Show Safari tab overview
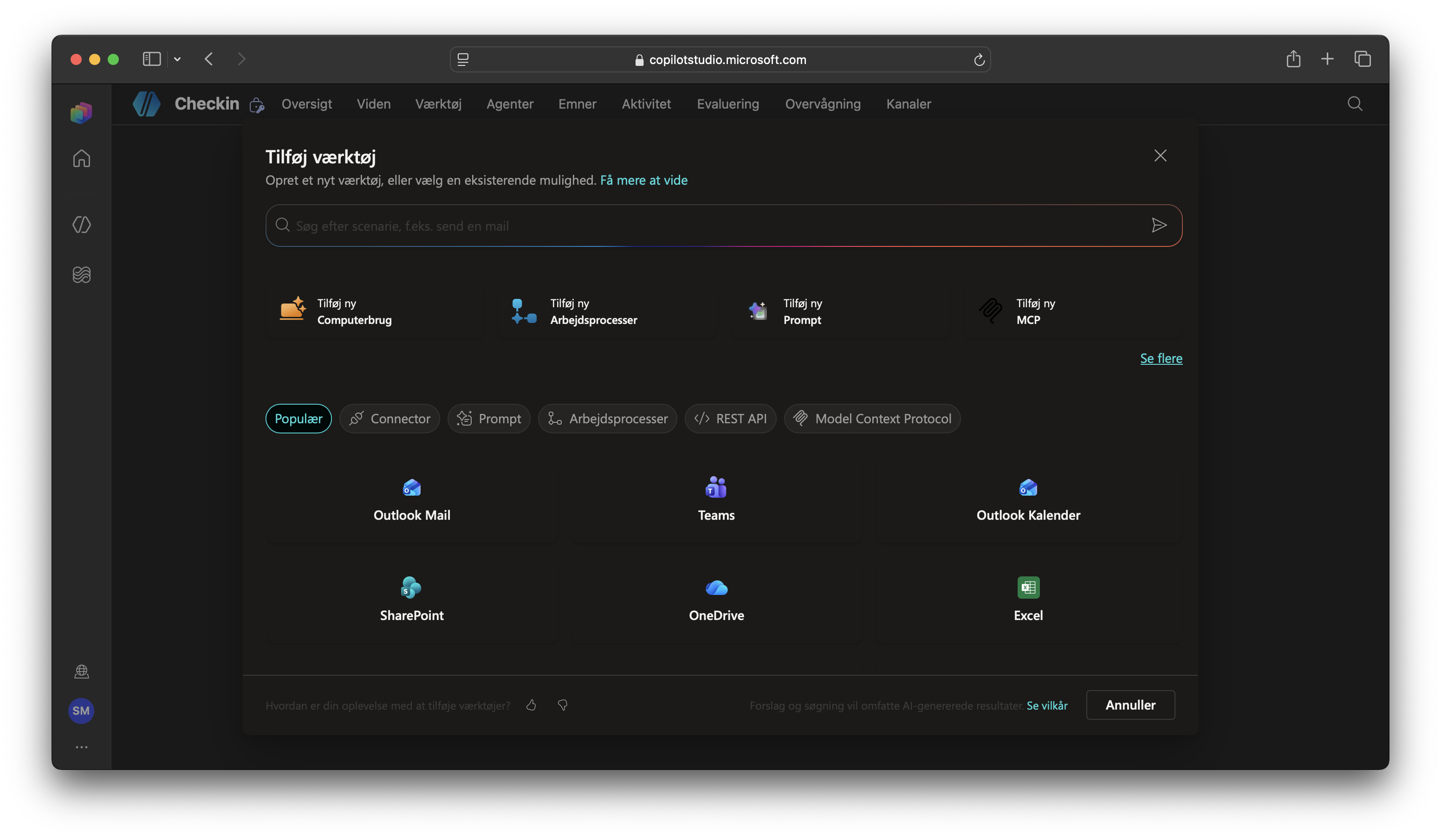Image resolution: width=1441 pixels, height=840 pixels. tap(1363, 59)
